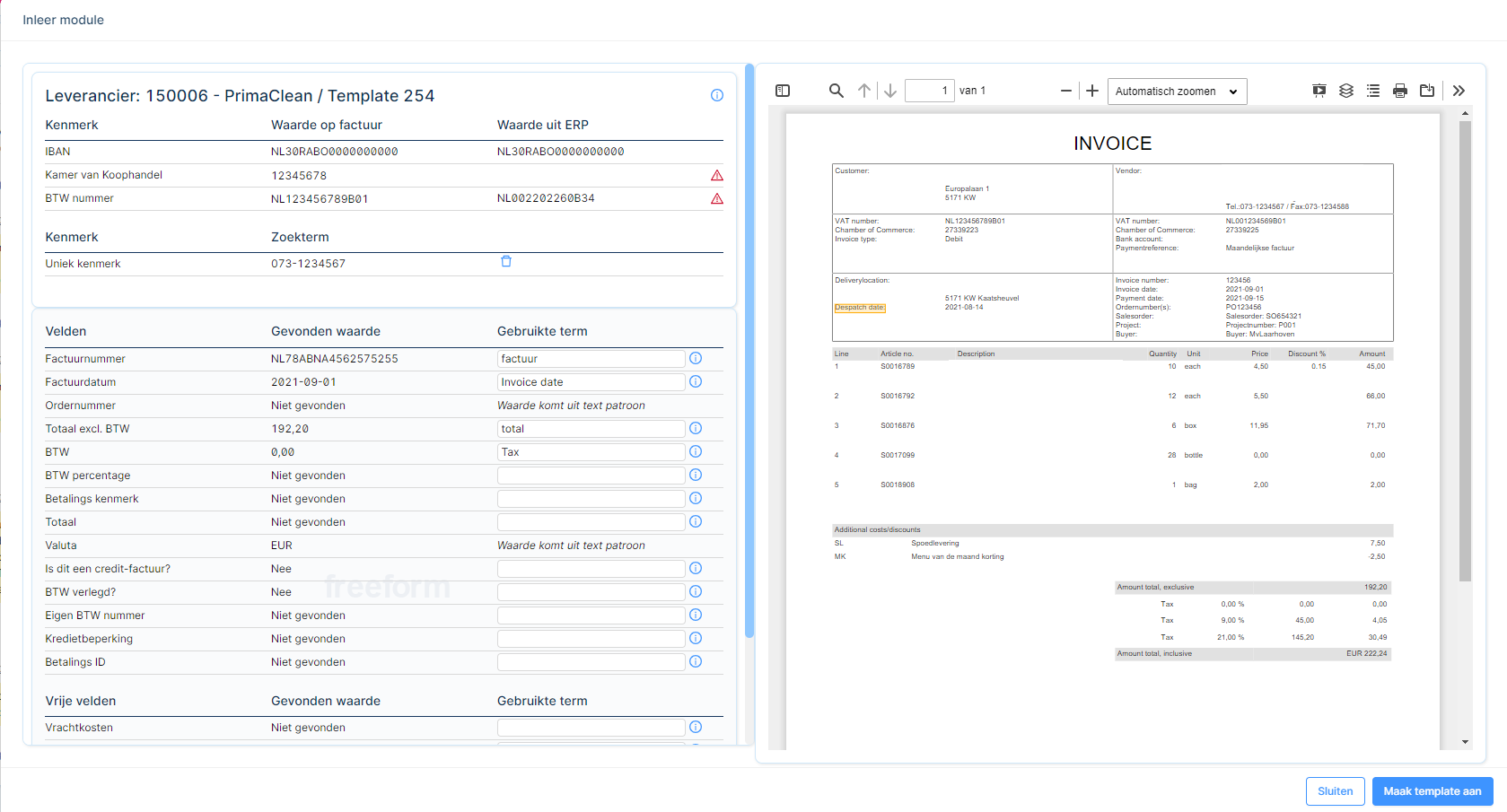Zoom in the PDF with plus icon
The image size is (1507, 812).
tap(1092, 91)
